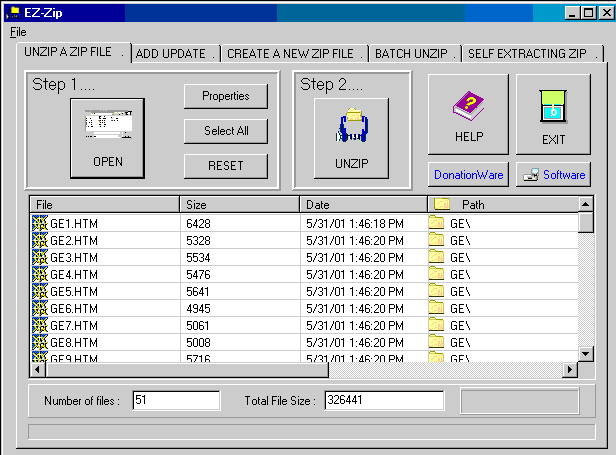
Task: Click the size value 5476
Action: pyautogui.click(x=198, y=275)
